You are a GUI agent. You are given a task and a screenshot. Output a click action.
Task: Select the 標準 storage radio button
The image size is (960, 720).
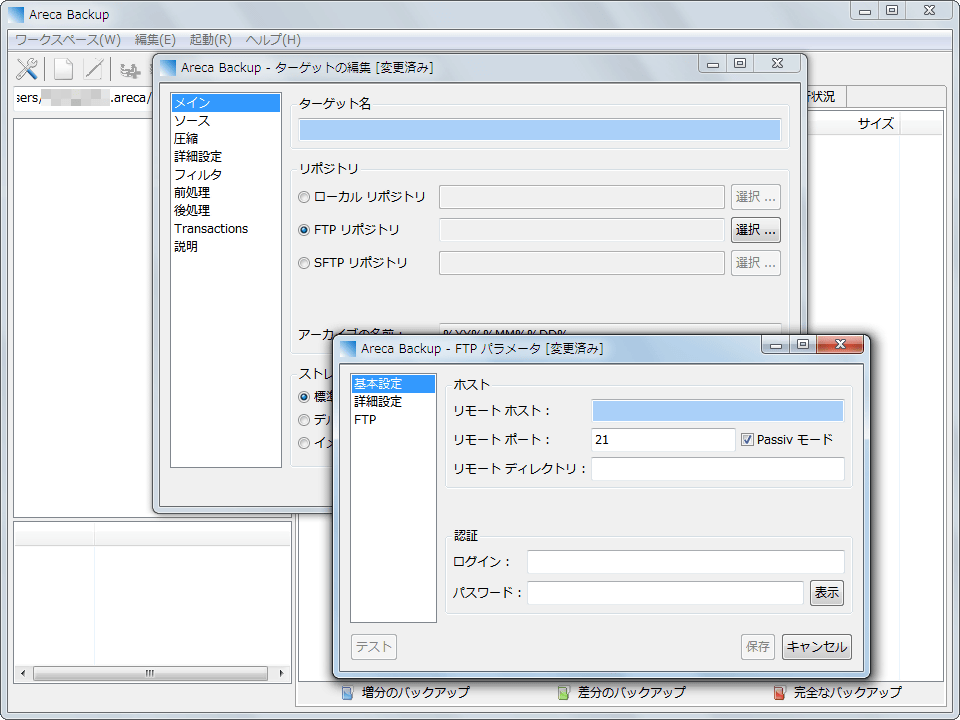coord(304,397)
